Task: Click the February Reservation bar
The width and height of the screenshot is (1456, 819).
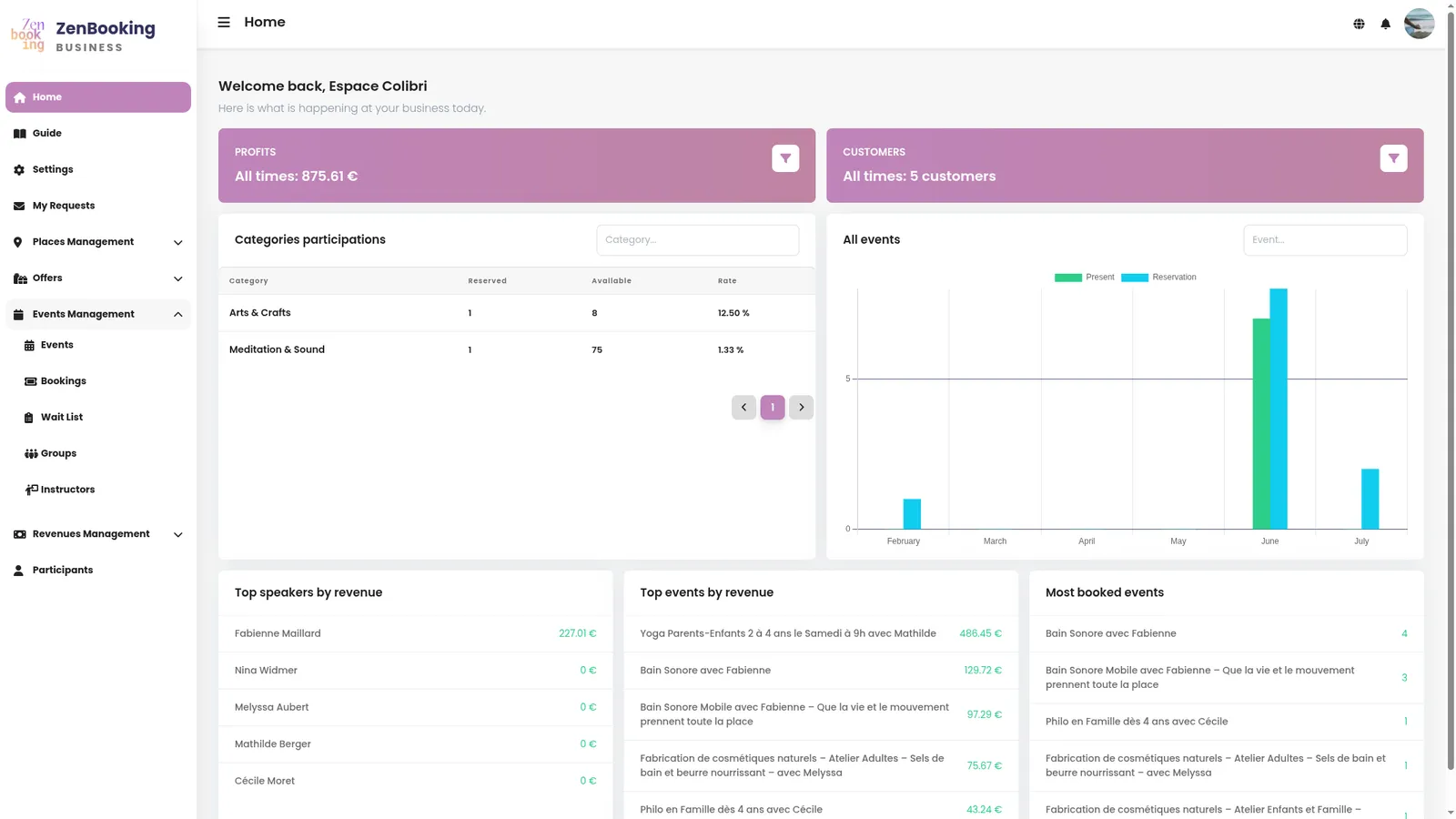Action: 912,514
